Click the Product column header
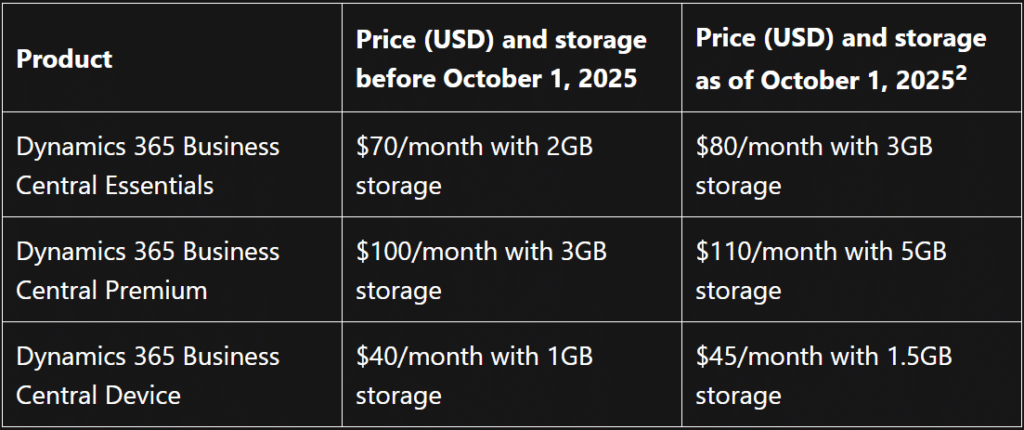The image size is (1024, 430). coord(65,58)
